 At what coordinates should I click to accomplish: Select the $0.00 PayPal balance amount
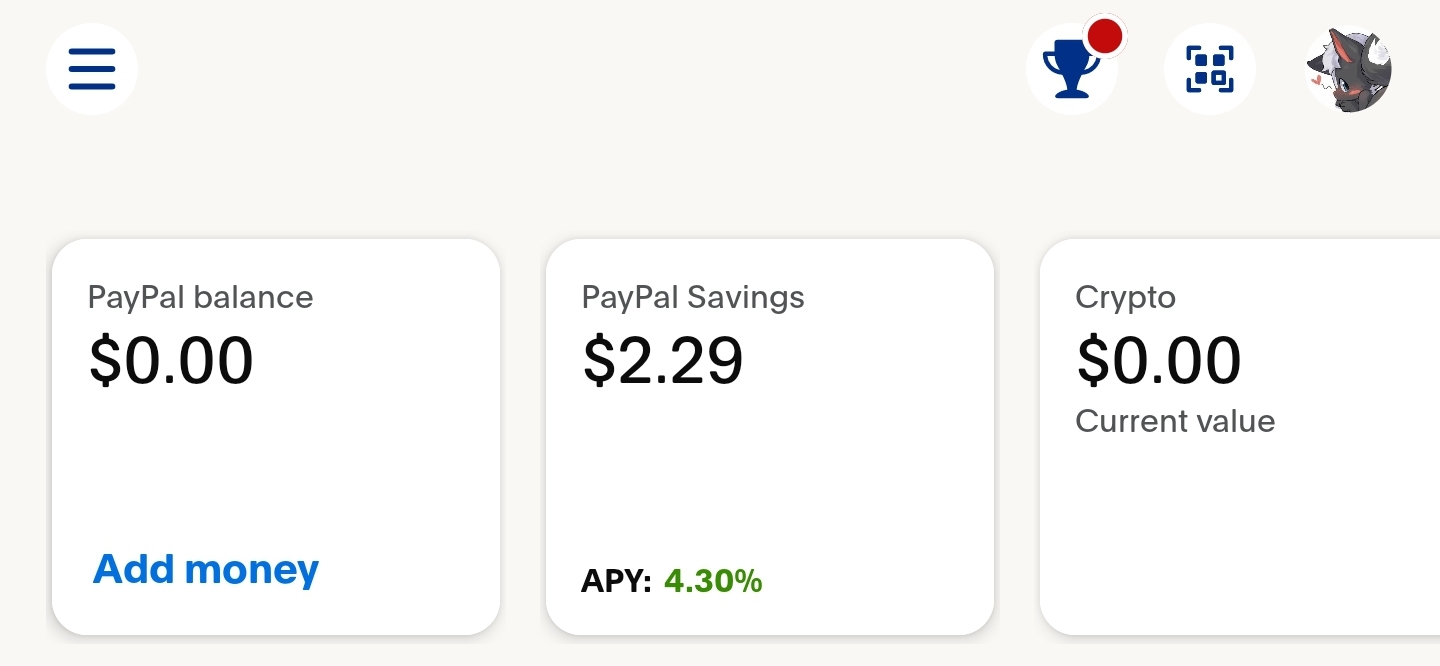[x=171, y=361]
